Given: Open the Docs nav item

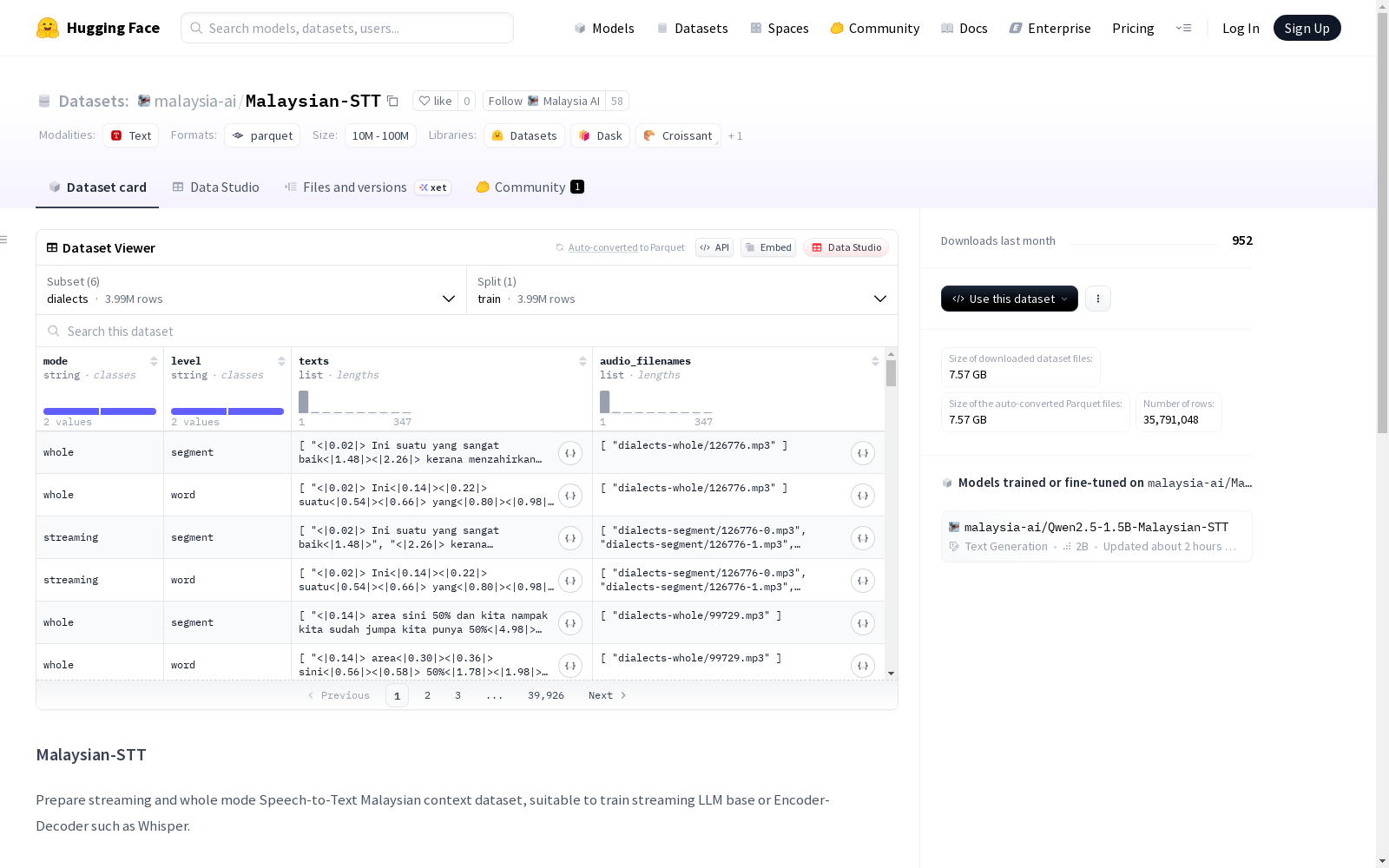Looking at the screenshot, I should pos(964,28).
